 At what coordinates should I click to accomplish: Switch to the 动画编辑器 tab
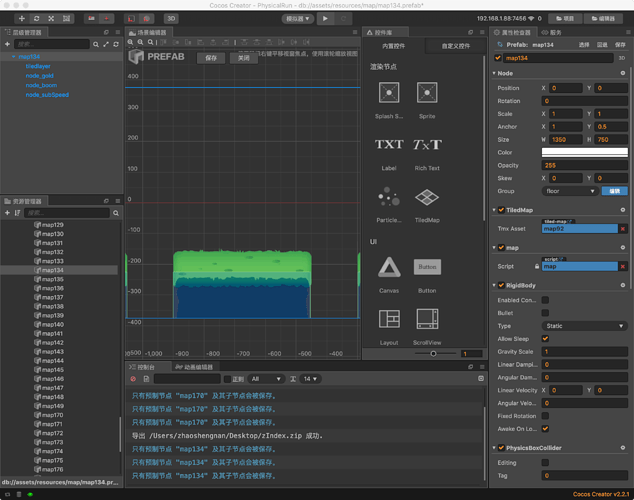tap(196, 368)
